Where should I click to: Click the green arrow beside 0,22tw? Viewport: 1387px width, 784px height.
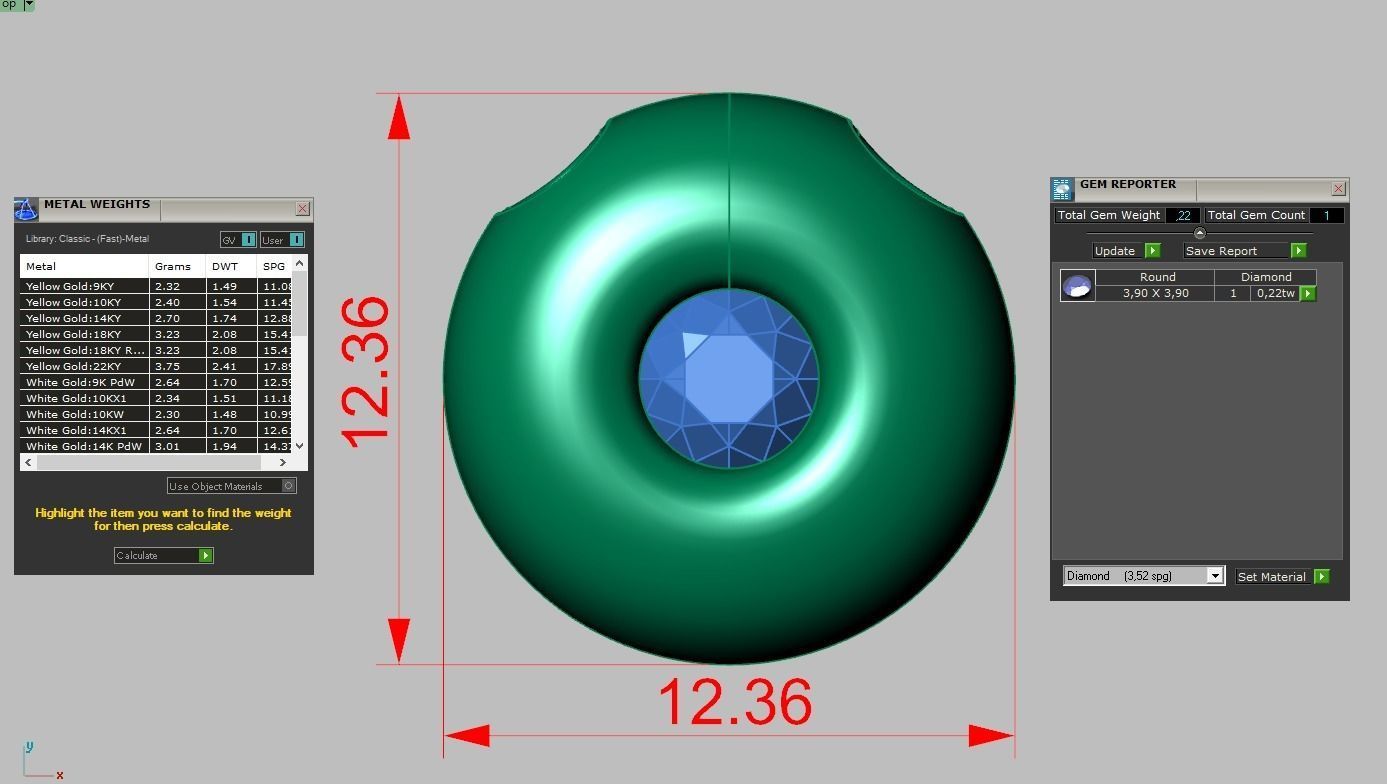(x=1308, y=294)
